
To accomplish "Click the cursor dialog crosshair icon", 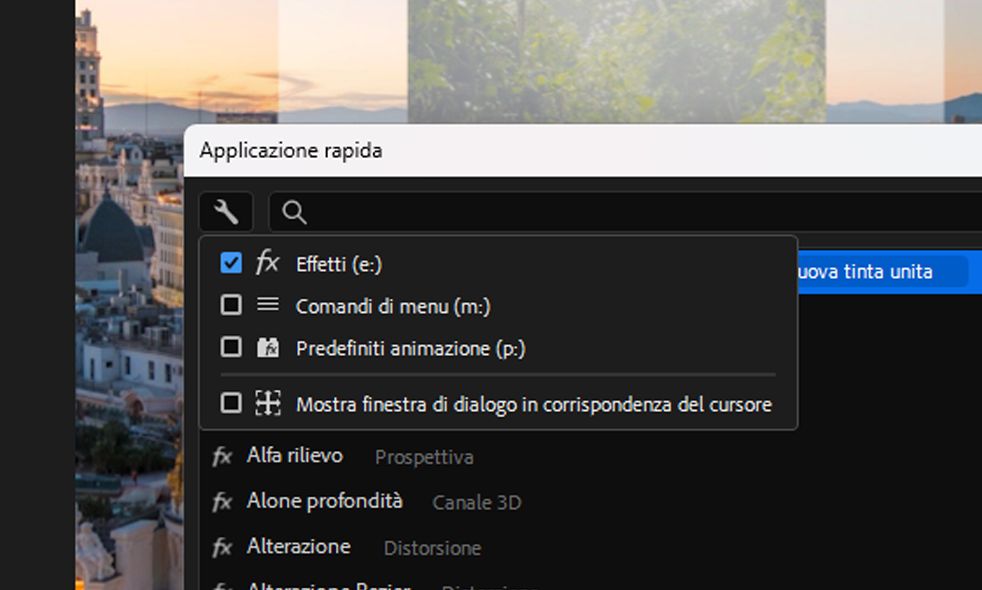I will pos(267,403).
